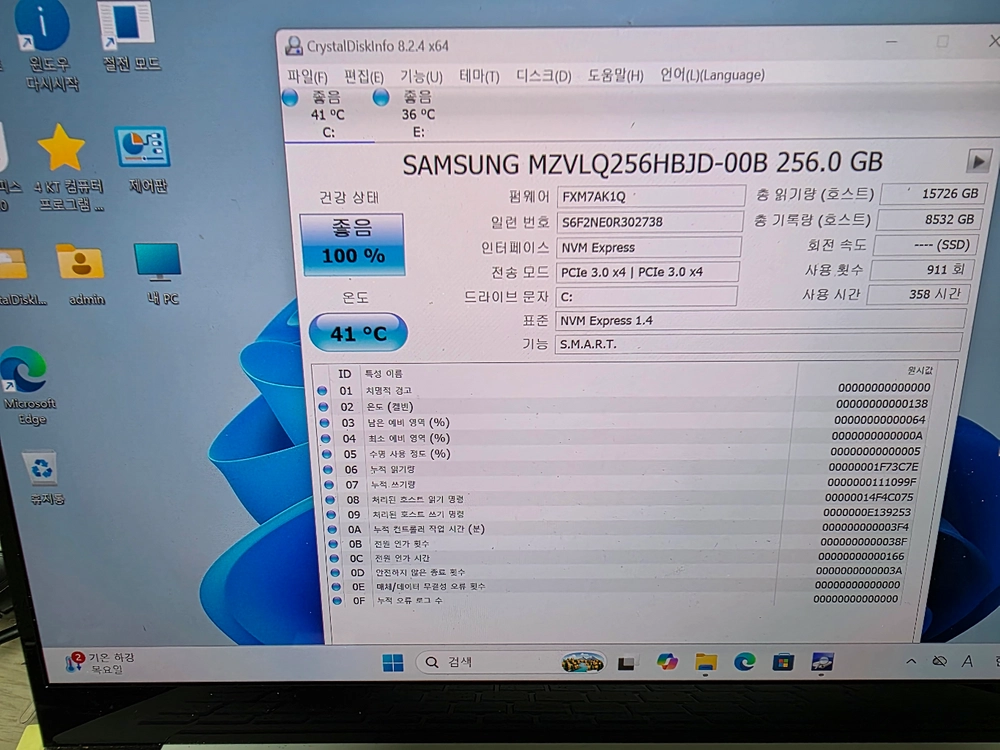Select the 절전 모드 desktop icon
This screenshot has width=1000, height=750.
[129, 36]
